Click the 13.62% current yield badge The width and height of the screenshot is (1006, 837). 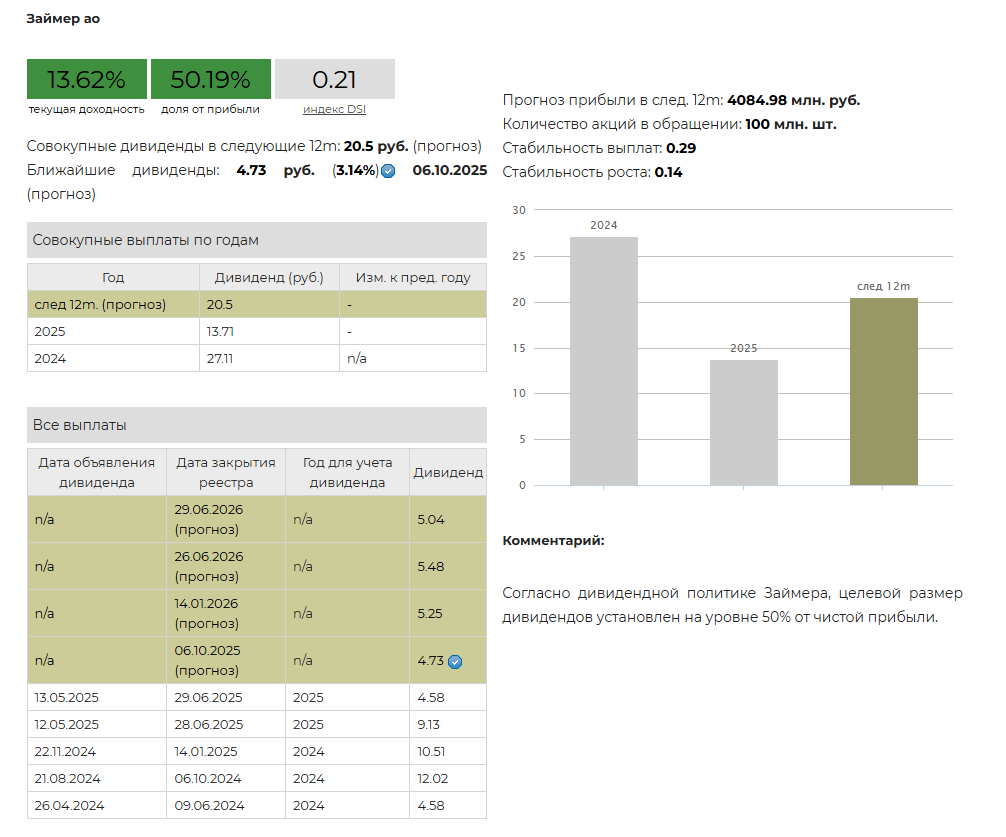[87, 80]
